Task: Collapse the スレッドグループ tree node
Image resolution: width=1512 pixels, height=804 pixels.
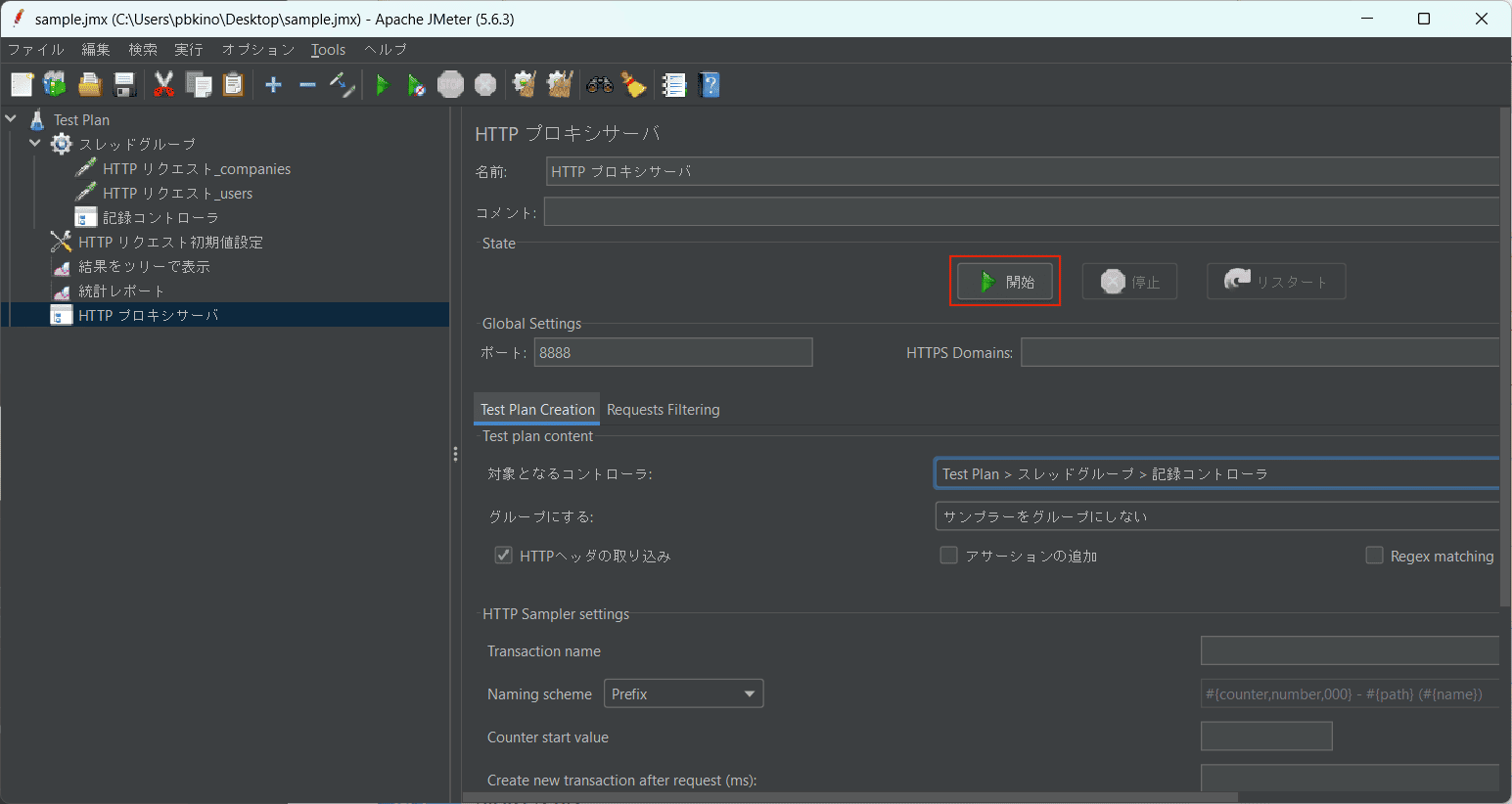Action: (x=35, y=143)
